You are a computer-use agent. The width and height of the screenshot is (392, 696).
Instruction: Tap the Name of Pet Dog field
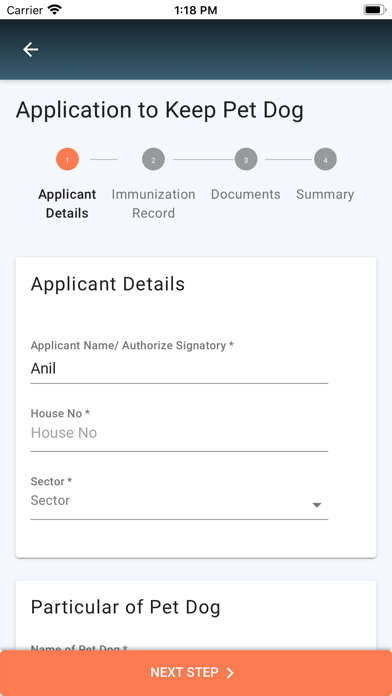pos(179,649)
